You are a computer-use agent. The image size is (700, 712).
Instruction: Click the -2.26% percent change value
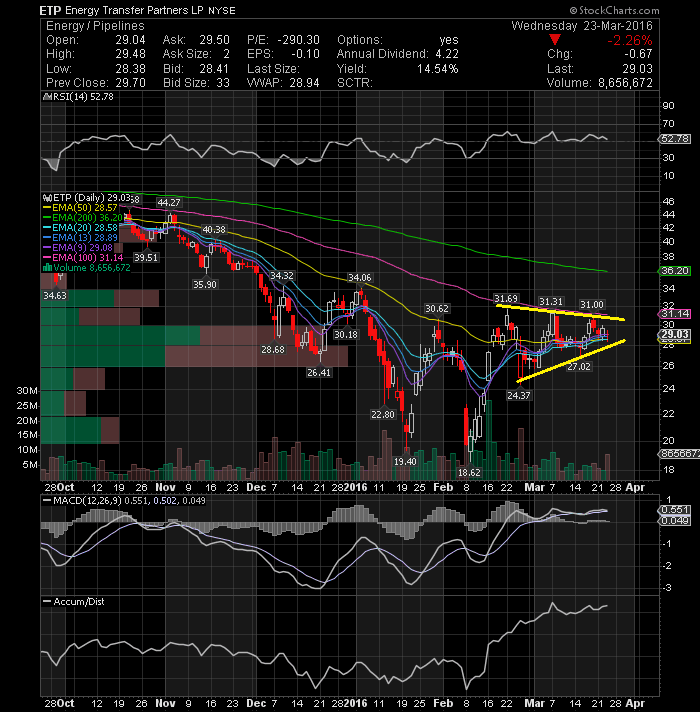630,40
